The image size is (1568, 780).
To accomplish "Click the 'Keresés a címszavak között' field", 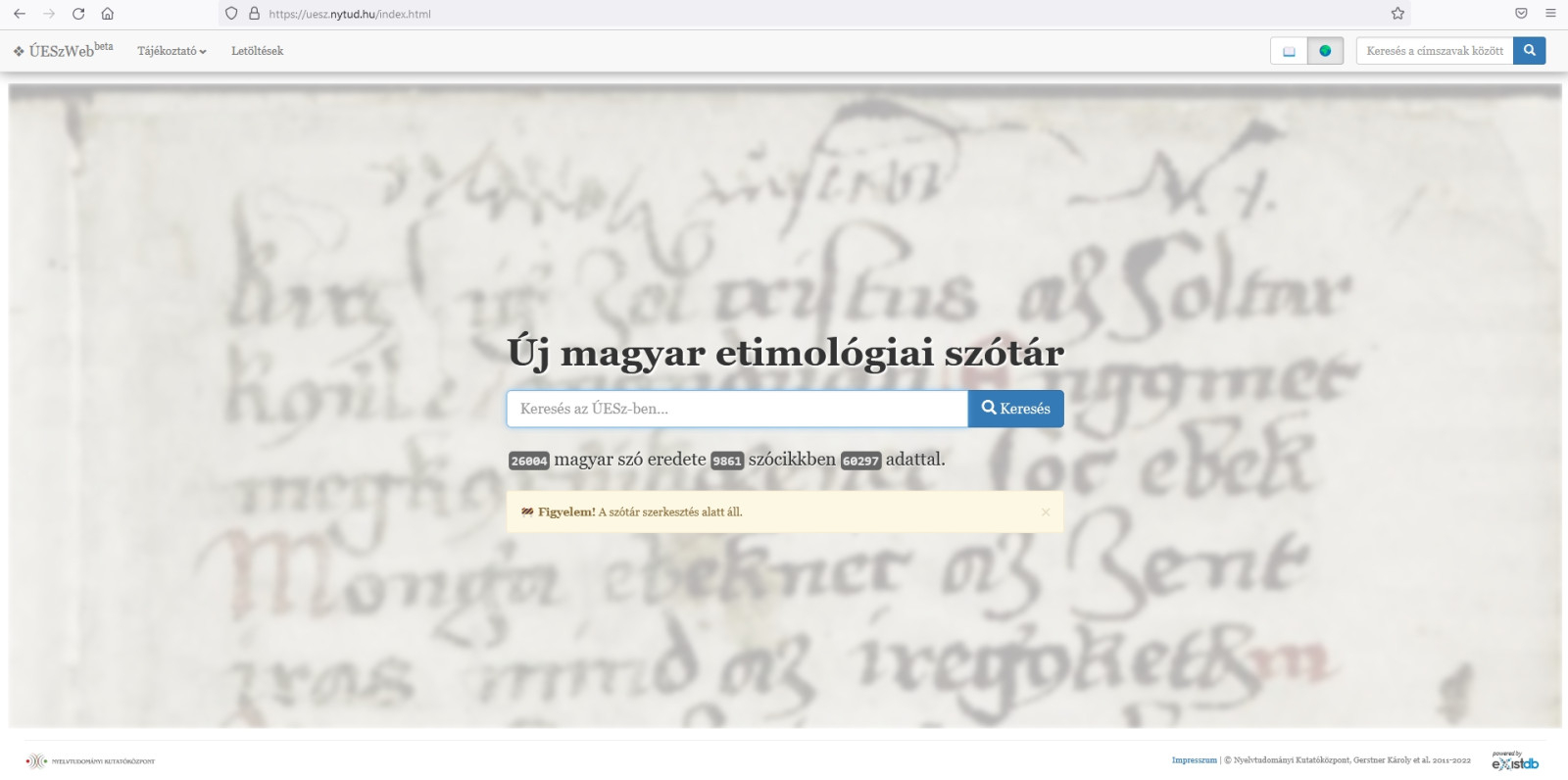I will point(1434,51).
